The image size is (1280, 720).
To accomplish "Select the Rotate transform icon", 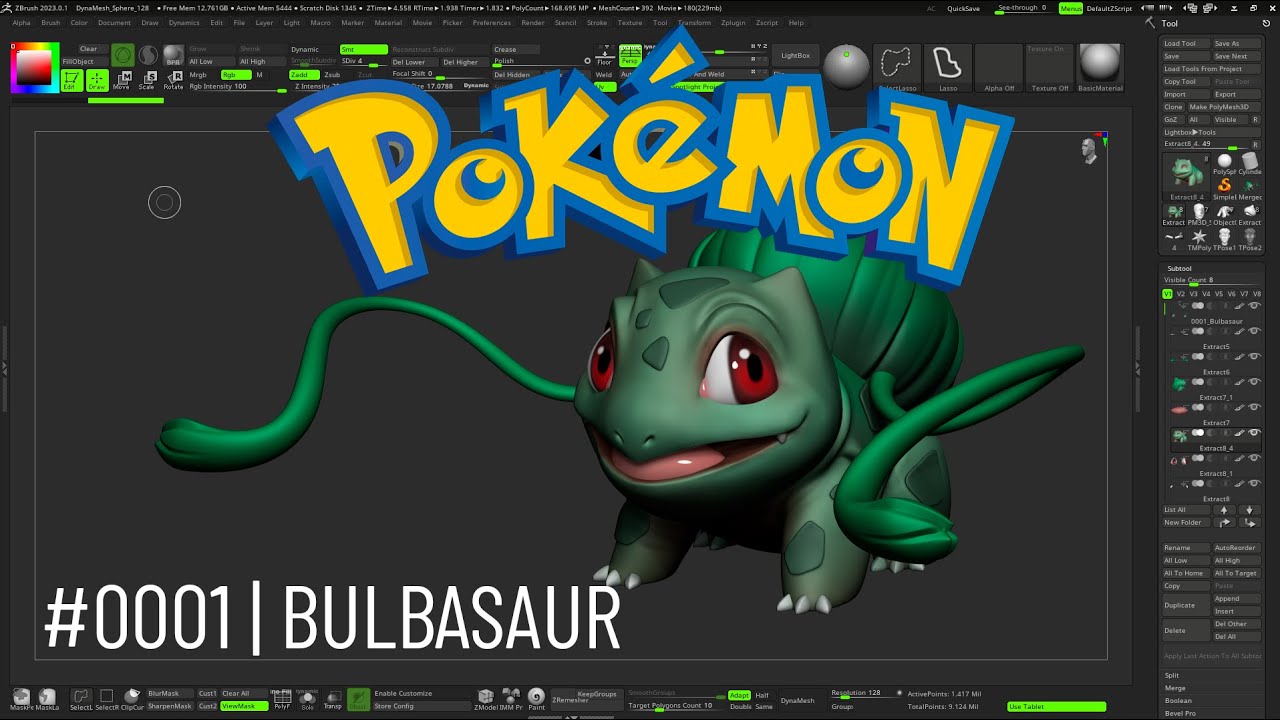I will pyautogui.click(x=173, y=81).
